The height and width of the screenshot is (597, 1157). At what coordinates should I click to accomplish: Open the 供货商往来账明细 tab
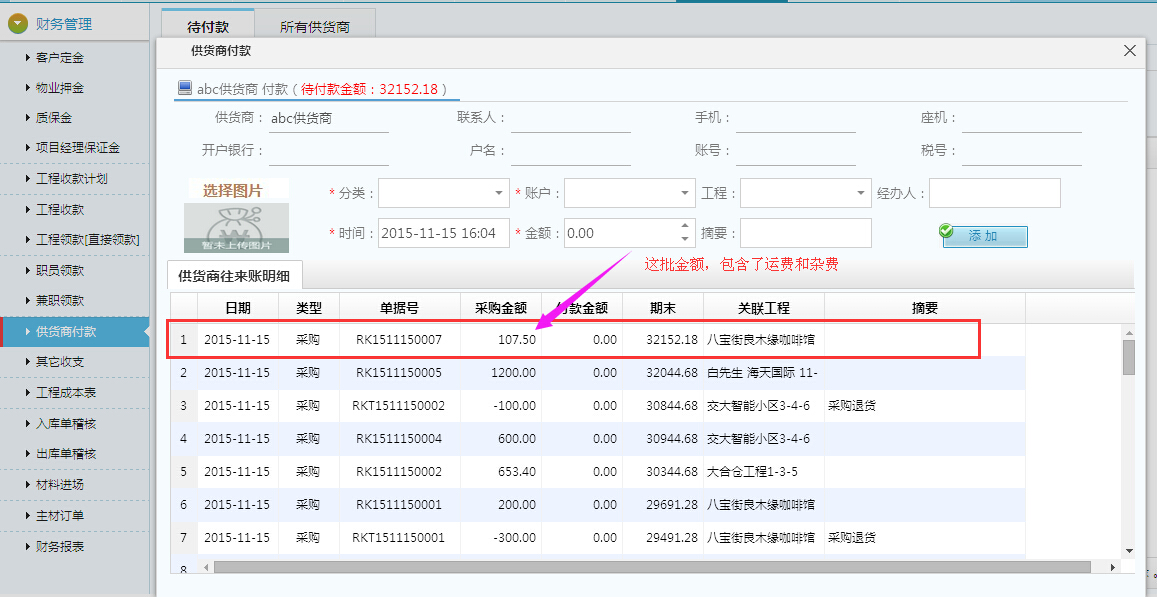[x=235, y=275]
